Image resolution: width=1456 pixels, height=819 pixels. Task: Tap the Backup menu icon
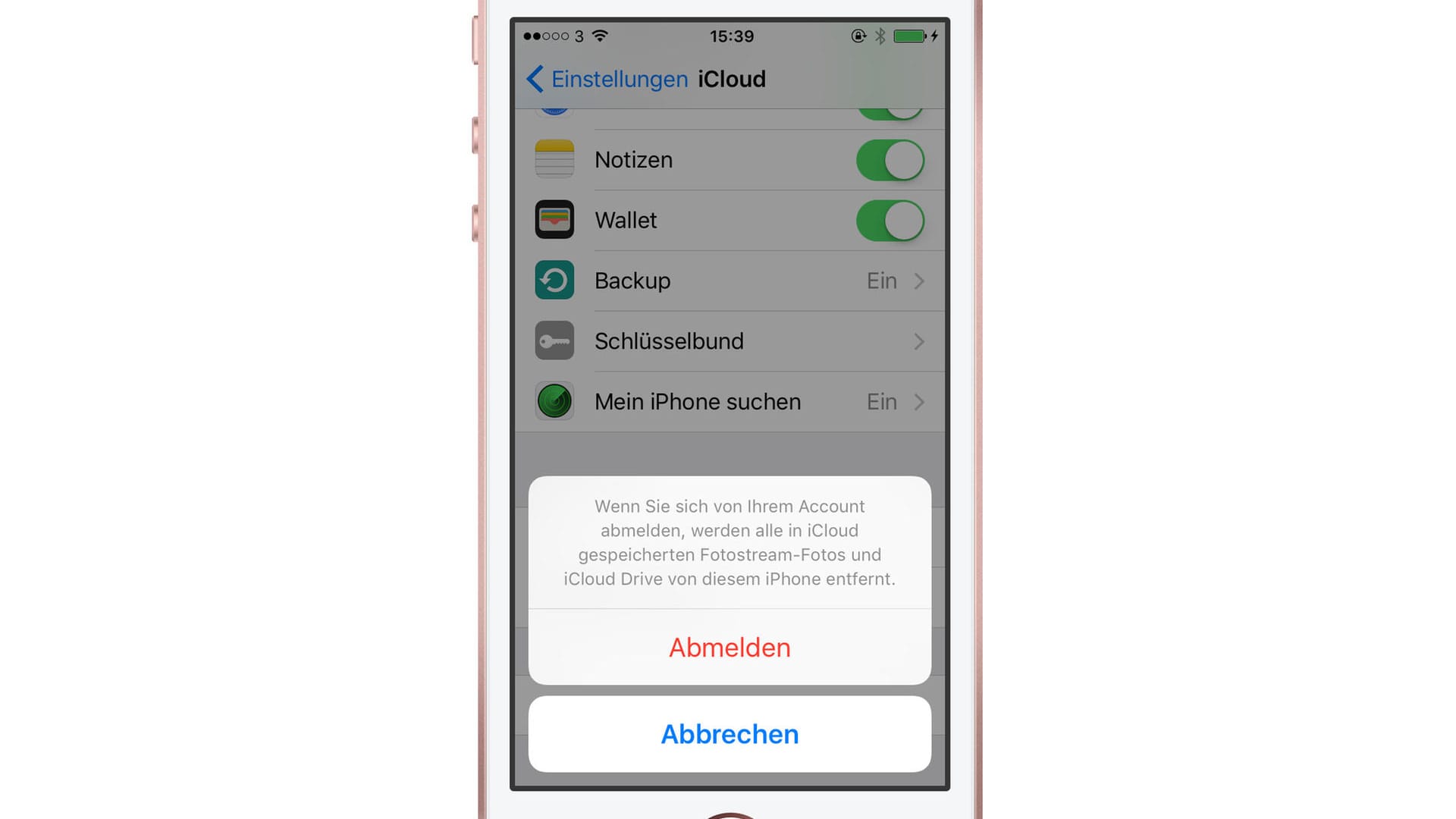pos(553,280)
